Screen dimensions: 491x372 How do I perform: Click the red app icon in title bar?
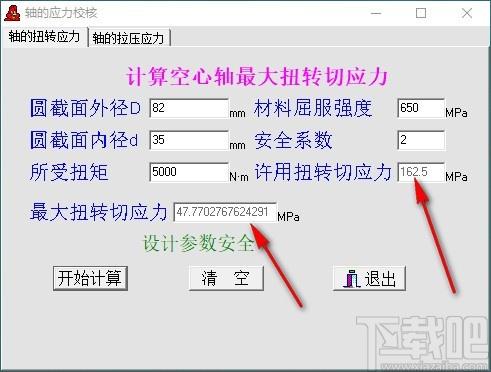pos(12,13)
